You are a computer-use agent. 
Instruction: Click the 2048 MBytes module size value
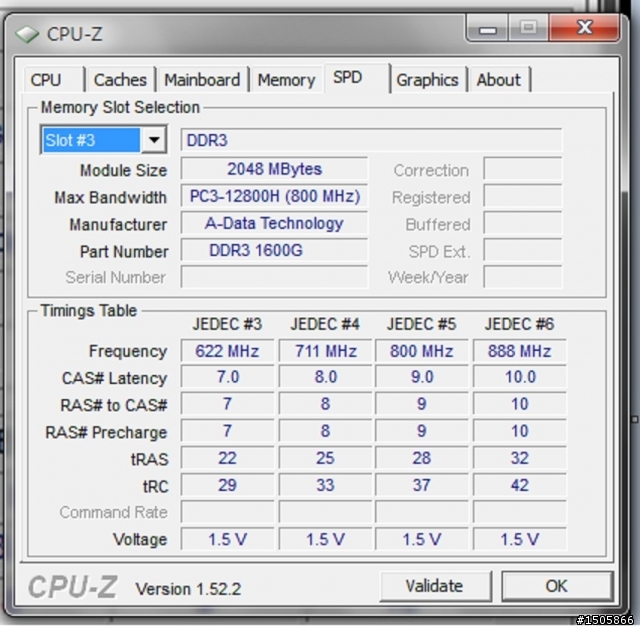pos(274,169)
